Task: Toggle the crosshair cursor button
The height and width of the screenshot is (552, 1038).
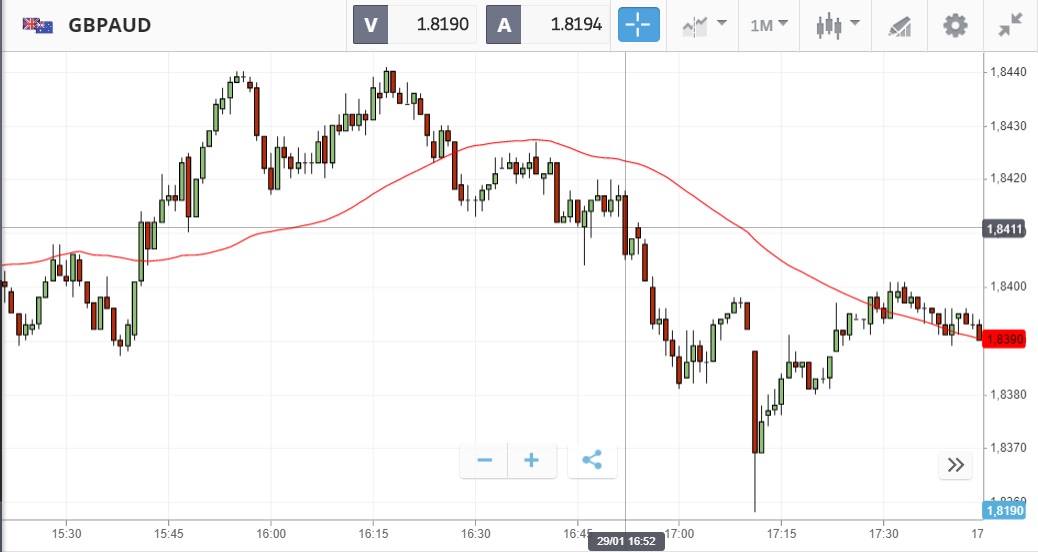Action: point(639,25)
